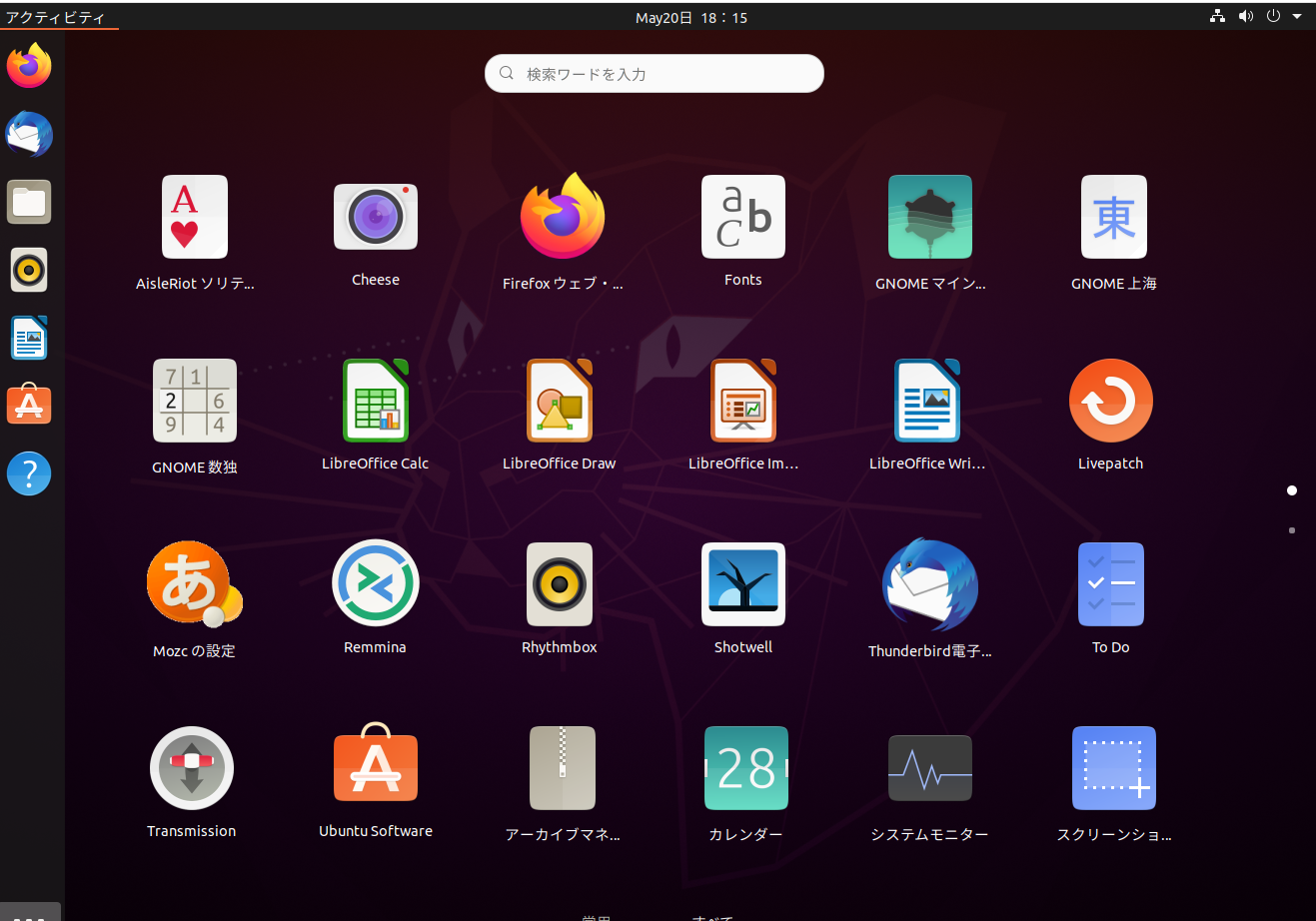Launch the To Do app
Viewport: 1316px width, 921px height.
pos(1111,584)
